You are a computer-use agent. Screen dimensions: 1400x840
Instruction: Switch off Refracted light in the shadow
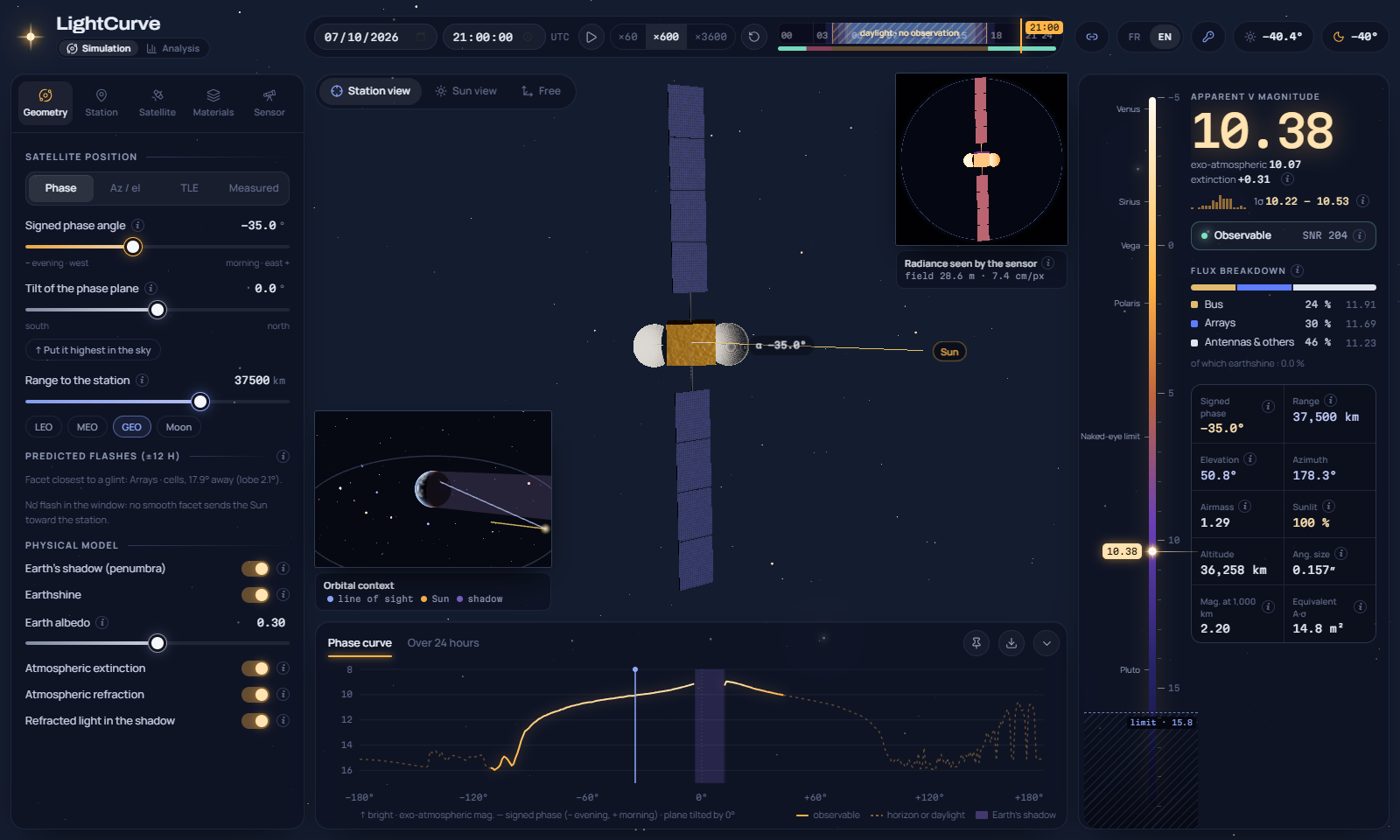pos(255,721)
